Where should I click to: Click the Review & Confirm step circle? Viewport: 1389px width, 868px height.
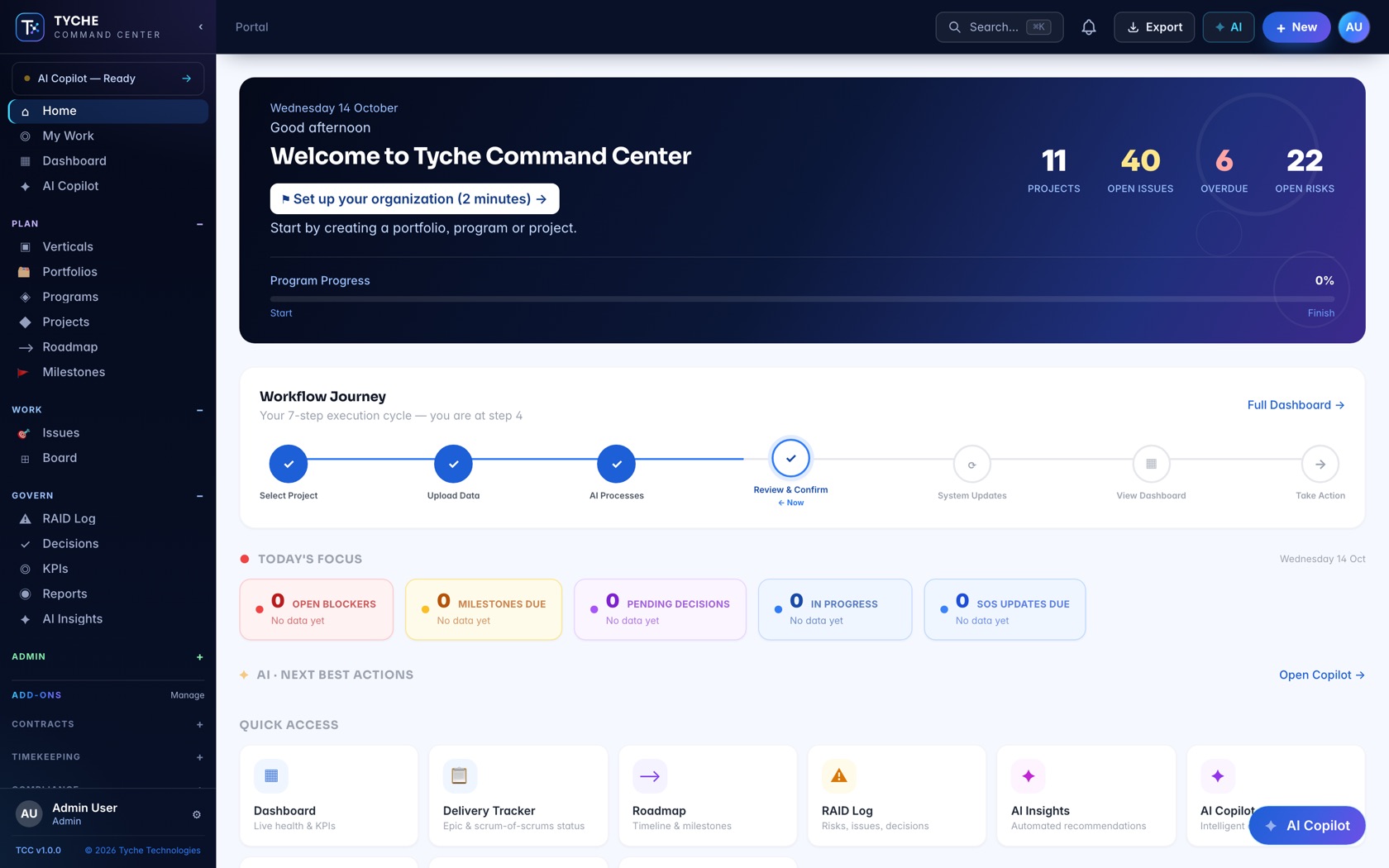pos(790,458)
